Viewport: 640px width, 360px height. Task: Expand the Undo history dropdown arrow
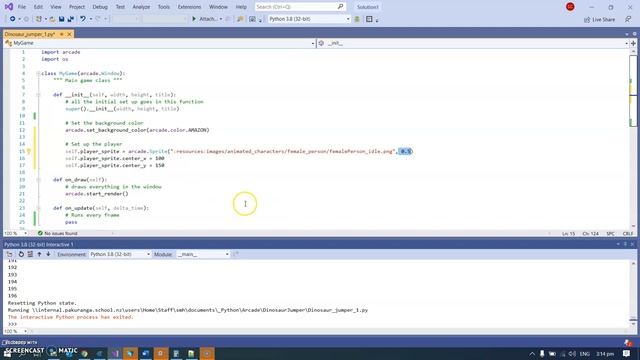point(90,19)
